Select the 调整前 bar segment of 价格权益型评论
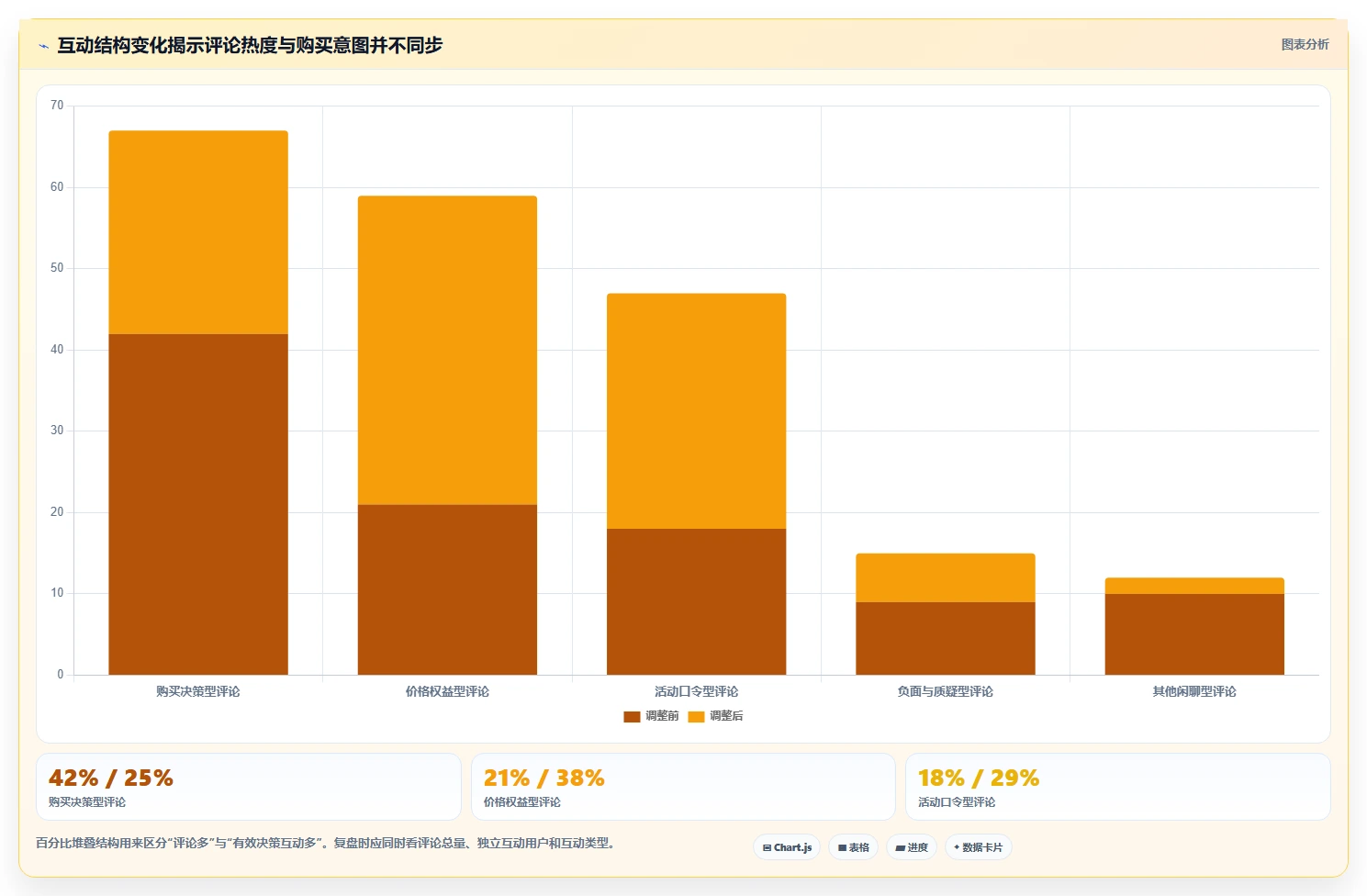 (x=447, y=589)
